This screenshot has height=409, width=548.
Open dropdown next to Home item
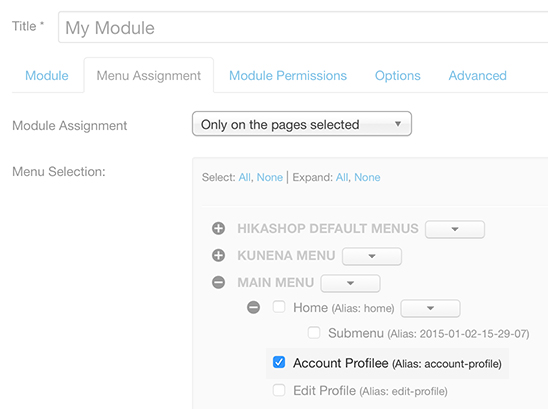click(430, 308)
